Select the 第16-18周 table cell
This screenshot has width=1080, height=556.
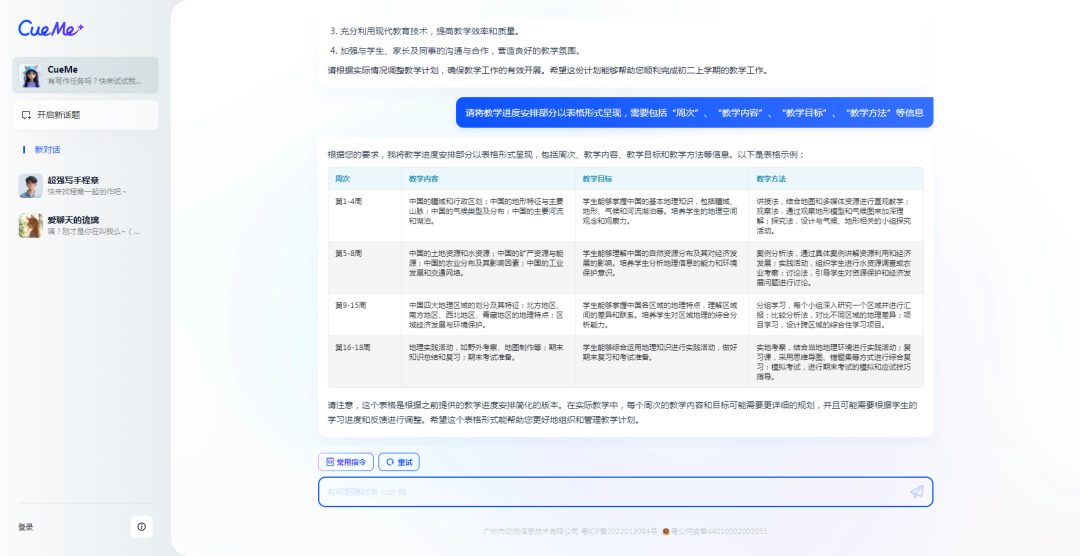[x=364, y=362]
